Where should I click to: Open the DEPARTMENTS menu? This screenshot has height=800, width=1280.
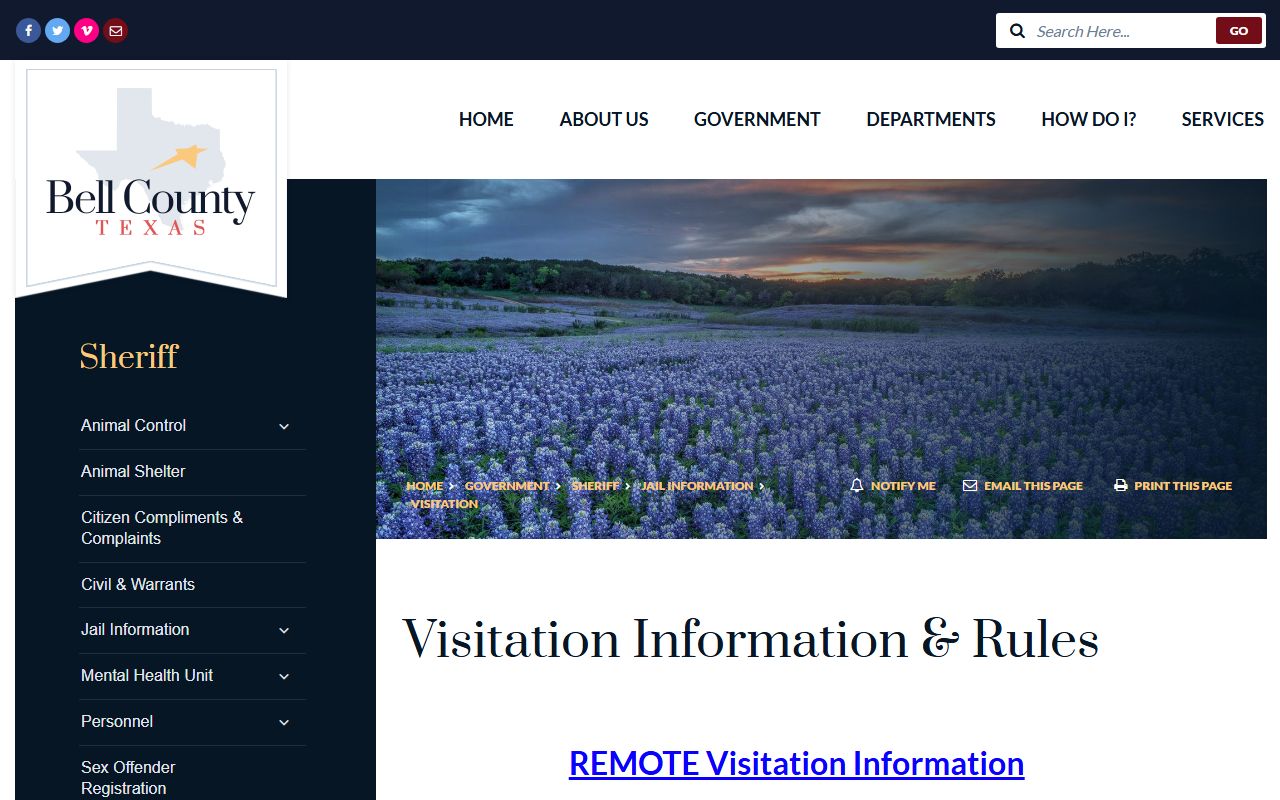click(931, 119)
